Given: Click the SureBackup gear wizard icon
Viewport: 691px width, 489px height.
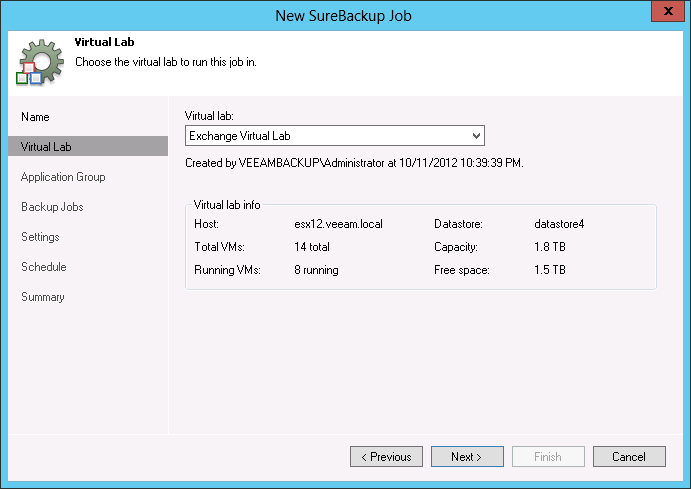Looking at the screenshot, I should [x=40, y=62].
